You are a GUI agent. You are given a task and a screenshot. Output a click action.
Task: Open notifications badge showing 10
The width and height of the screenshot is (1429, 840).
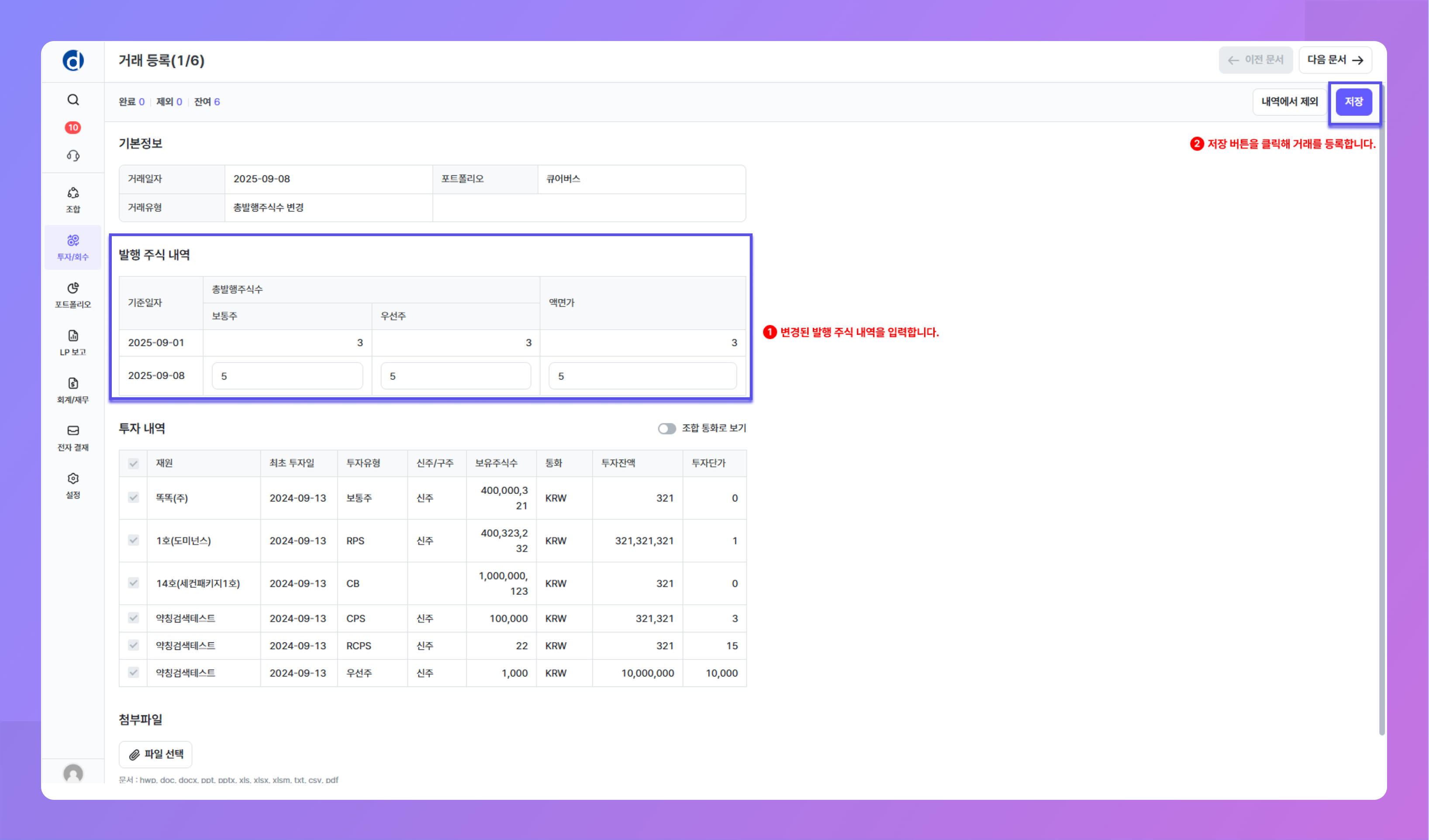pos(72,127)
